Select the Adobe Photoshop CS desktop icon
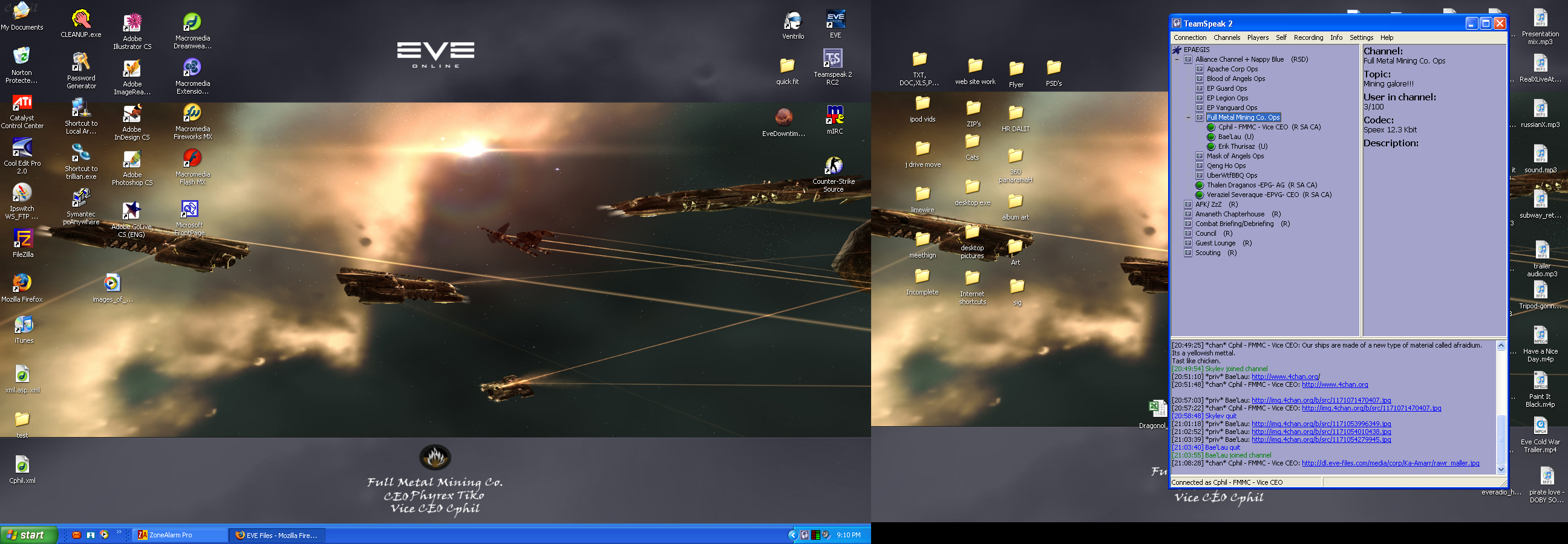The height and width of the screenshot is (544, 1568). coord(132,169)
